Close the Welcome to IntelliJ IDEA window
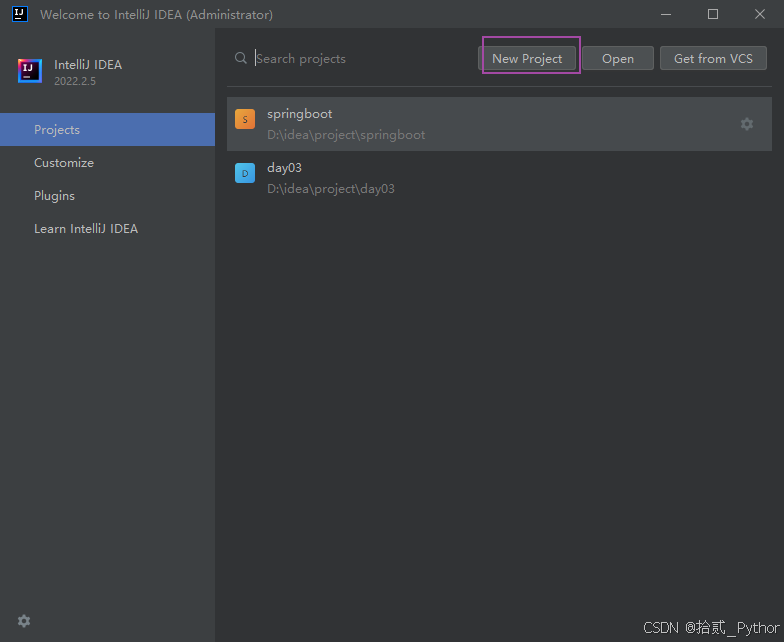 pos(760,14)
